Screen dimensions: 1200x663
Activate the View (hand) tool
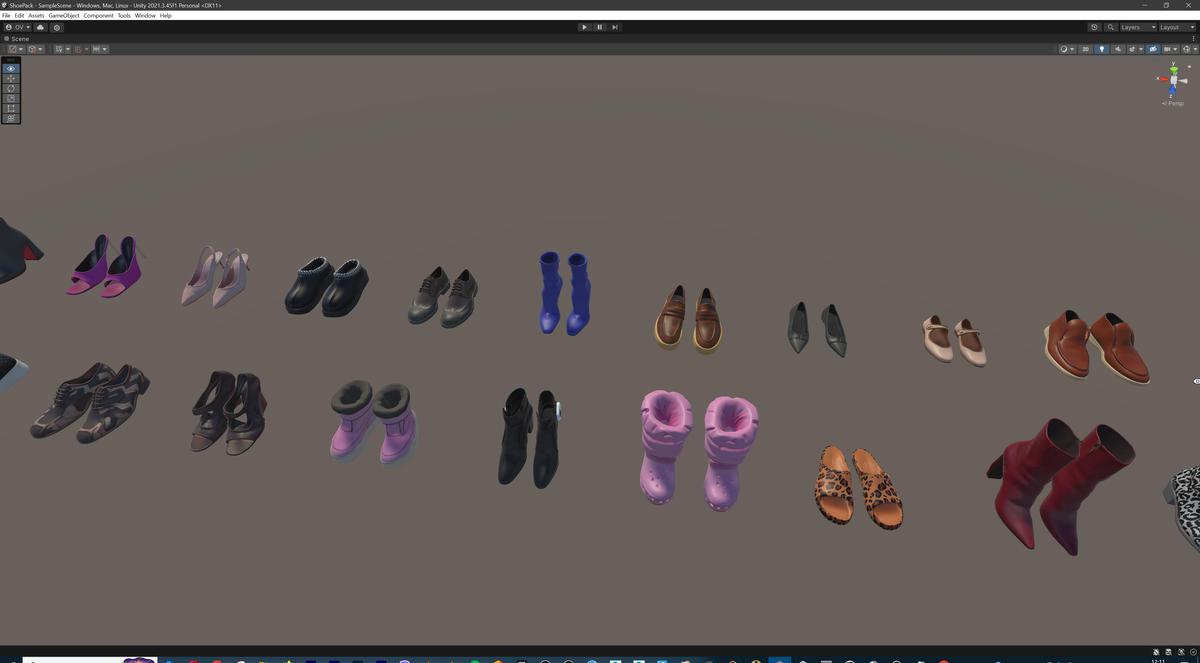click(10, 67)
